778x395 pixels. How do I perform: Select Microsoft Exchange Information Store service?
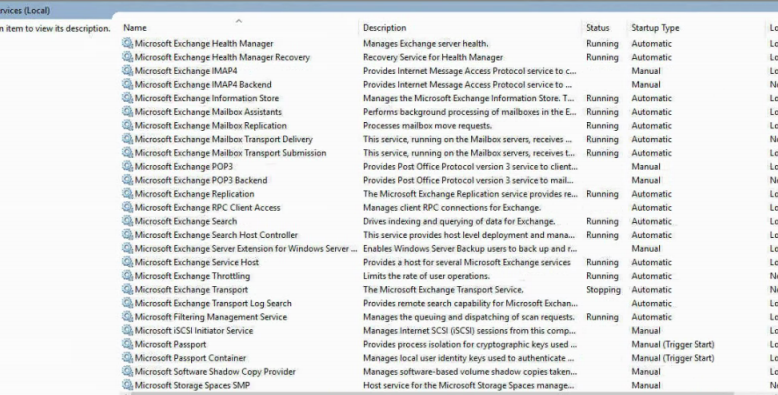[207, 98]
